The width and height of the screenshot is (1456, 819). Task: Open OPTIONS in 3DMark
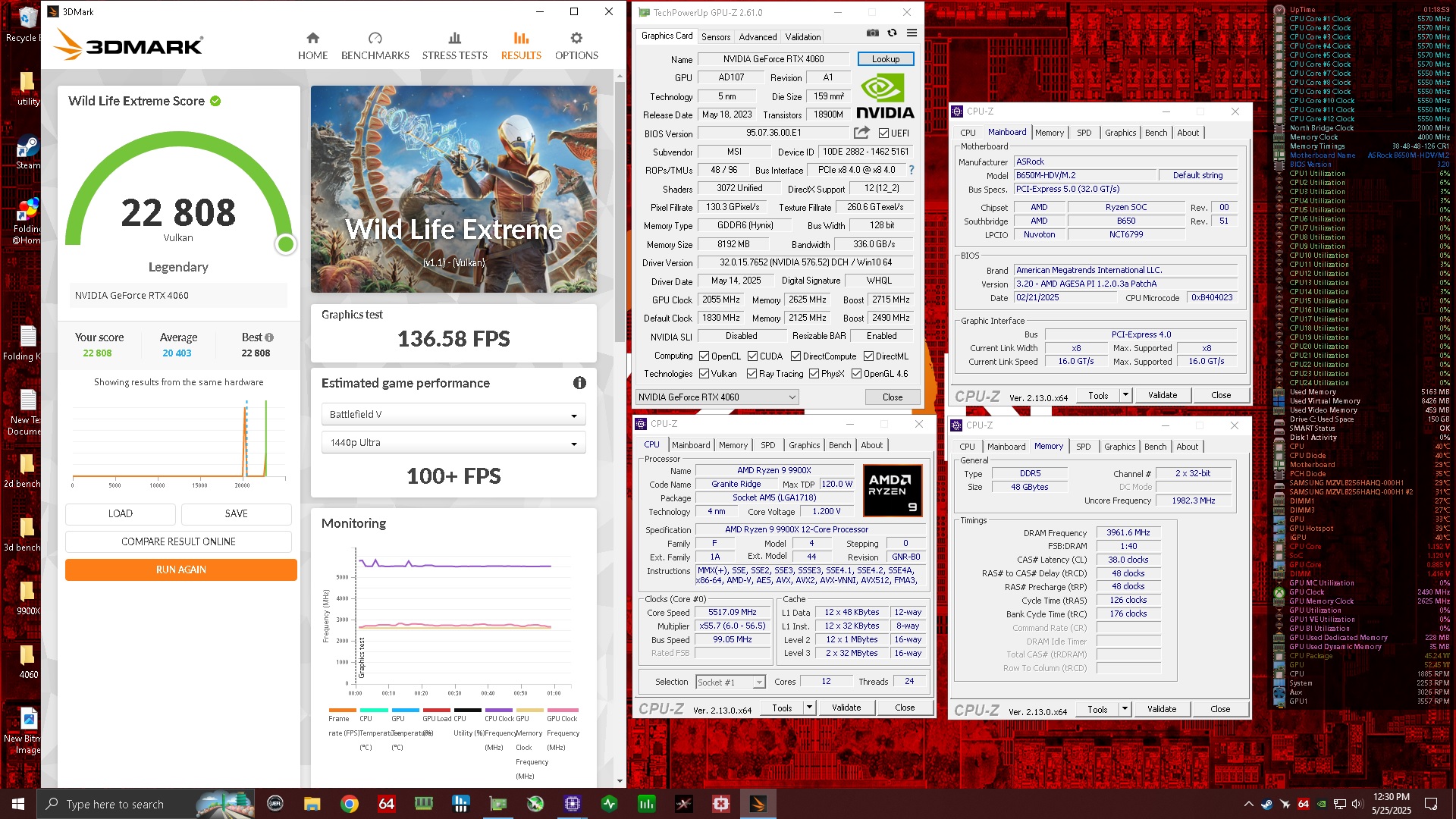click(x=576, y=46)
